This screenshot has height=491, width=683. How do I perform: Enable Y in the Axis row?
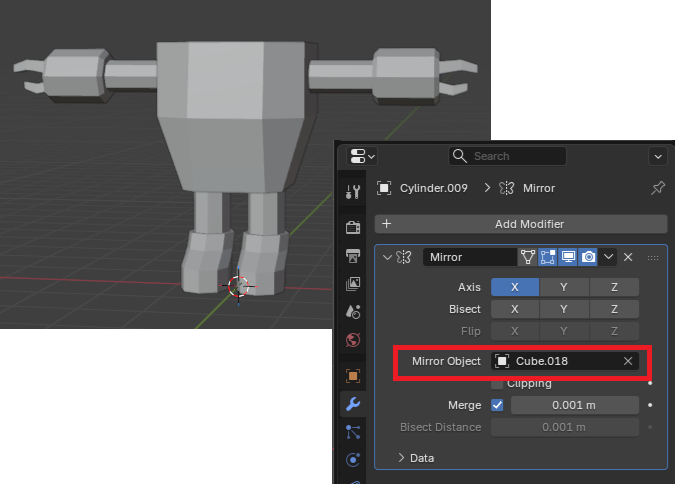(564, 287)
